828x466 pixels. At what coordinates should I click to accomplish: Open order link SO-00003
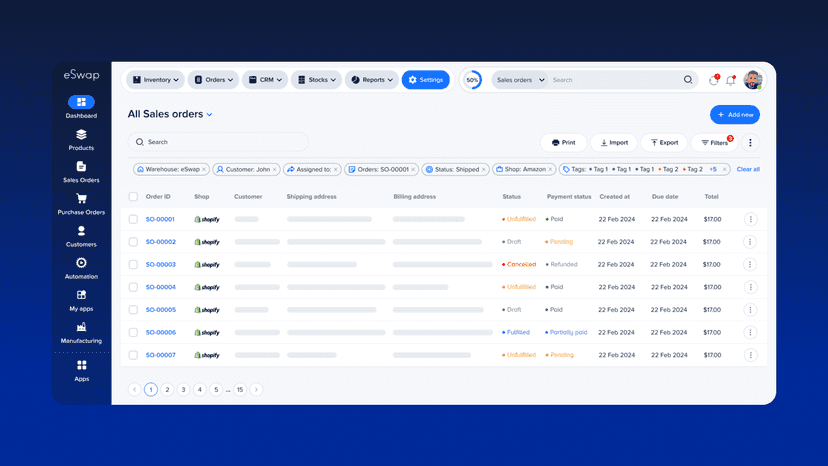point(161,265)
